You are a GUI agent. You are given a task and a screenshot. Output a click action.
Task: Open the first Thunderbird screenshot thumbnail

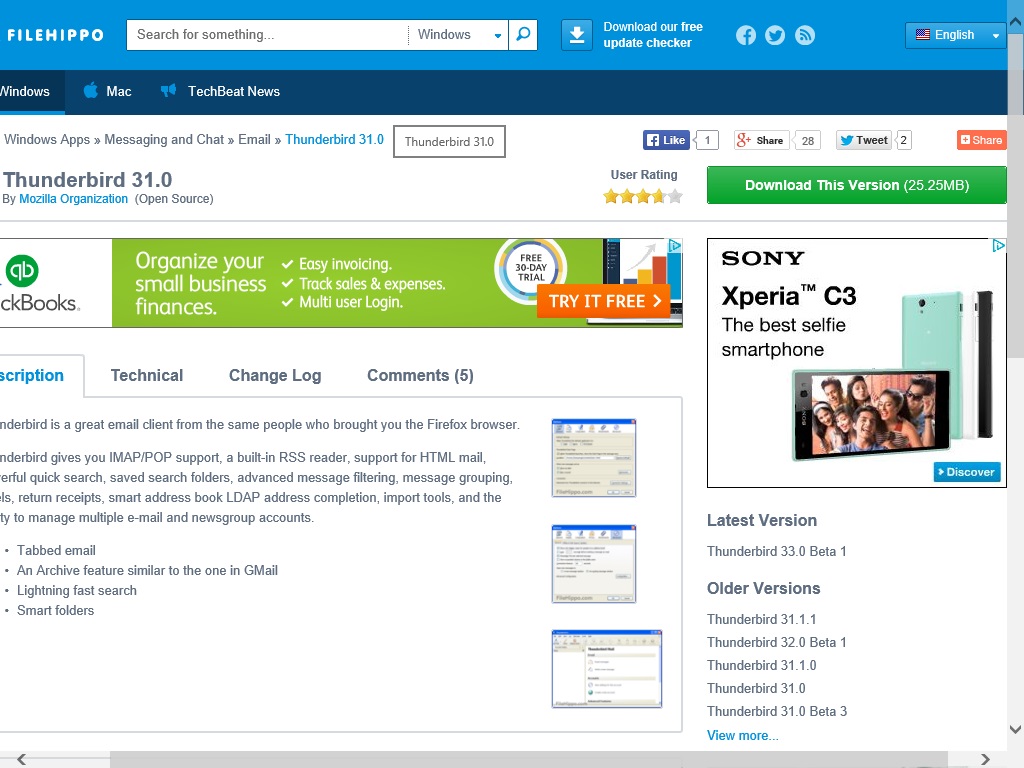[x=594, y=458]
